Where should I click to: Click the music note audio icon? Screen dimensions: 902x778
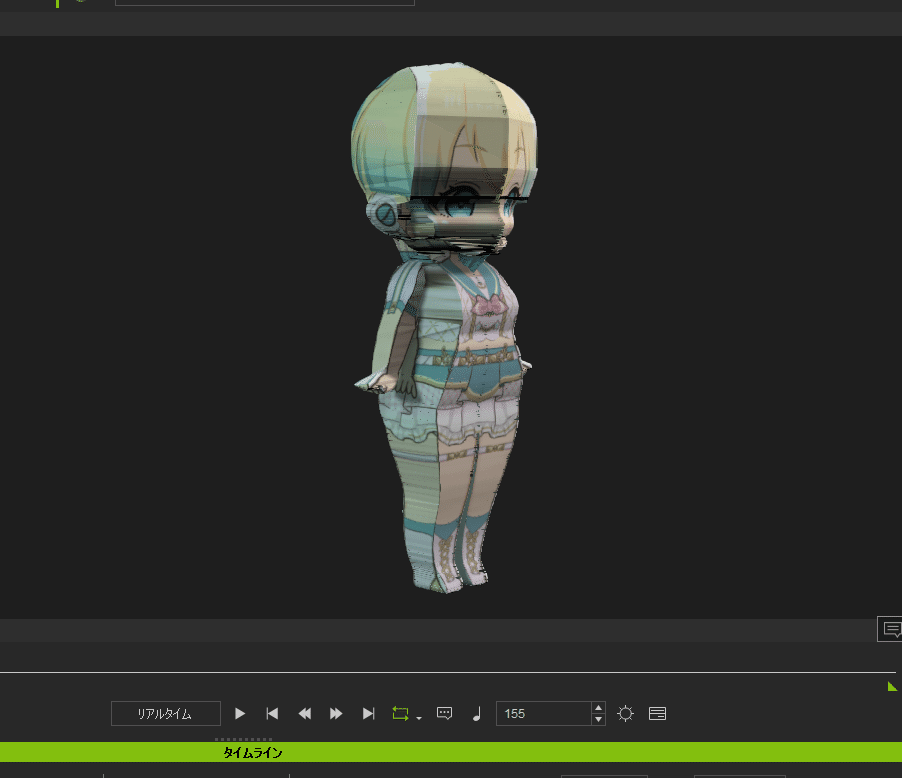476,714
